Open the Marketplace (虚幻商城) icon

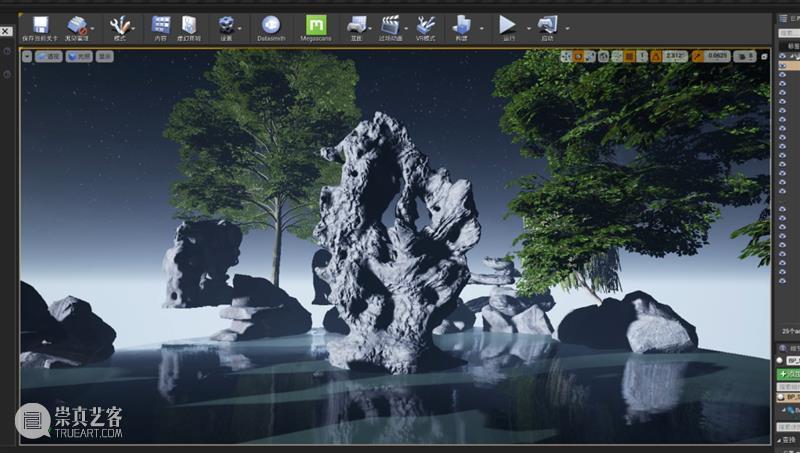189,26
